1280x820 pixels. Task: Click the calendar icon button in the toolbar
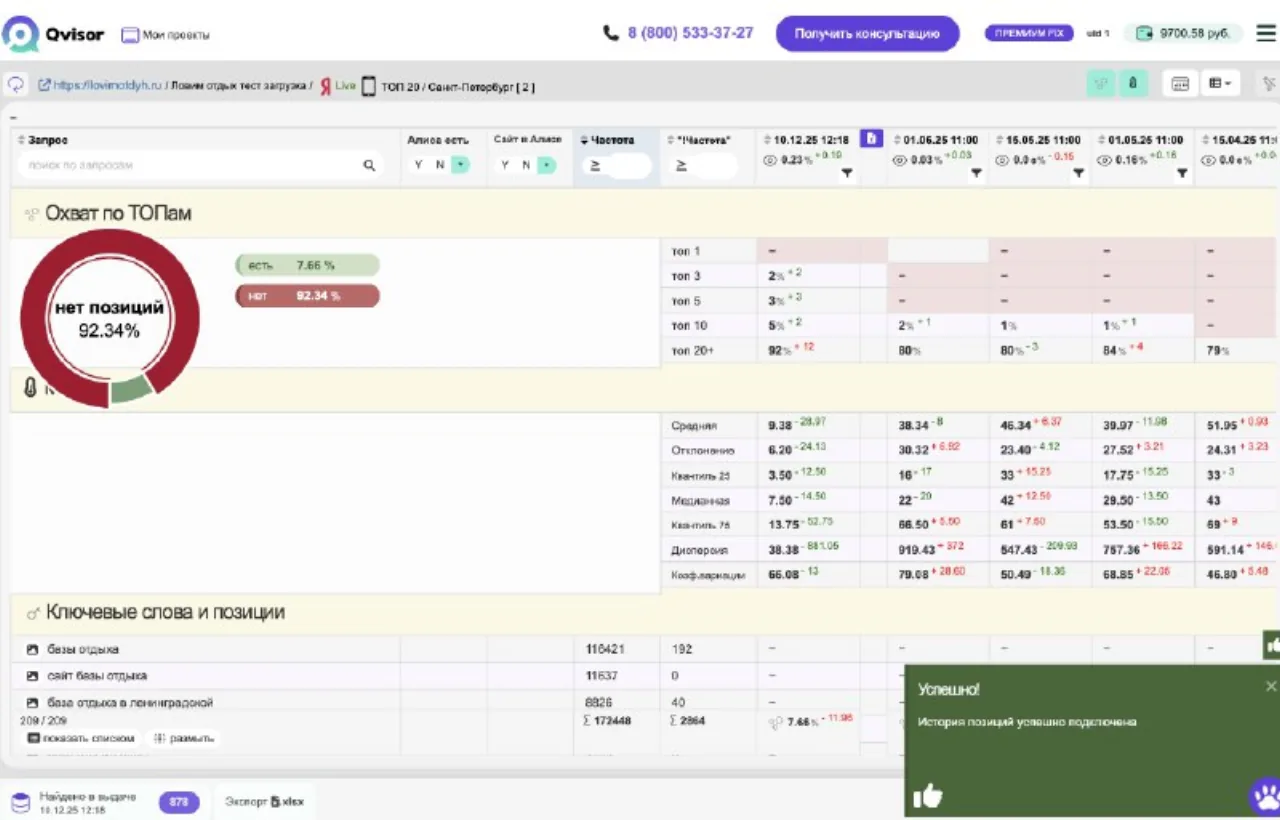(1180, 84)
